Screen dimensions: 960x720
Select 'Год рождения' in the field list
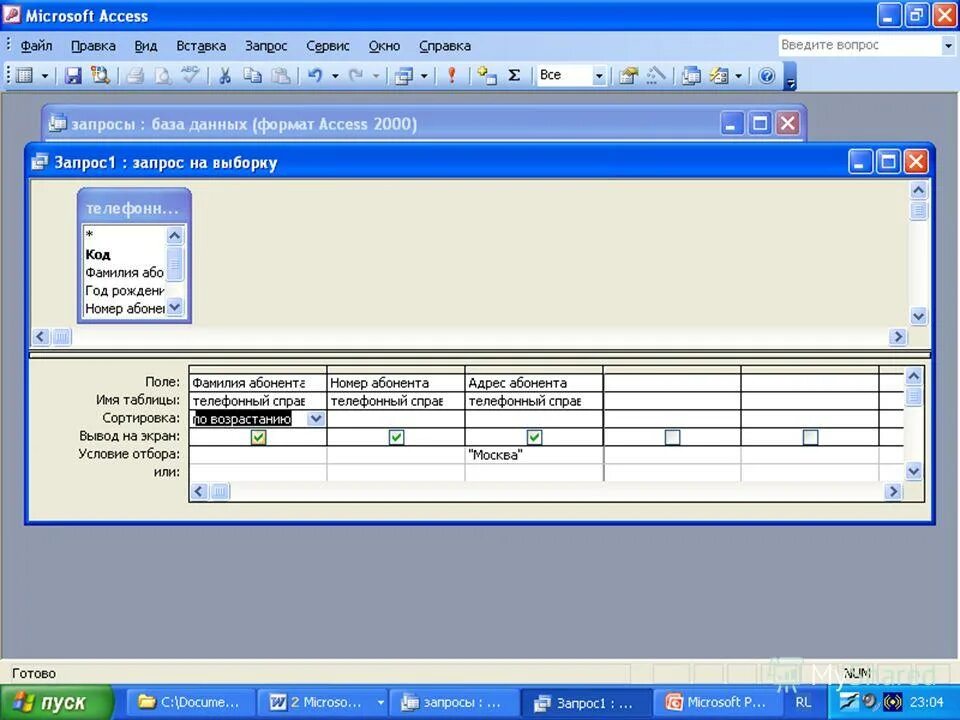tap(124, 290)
